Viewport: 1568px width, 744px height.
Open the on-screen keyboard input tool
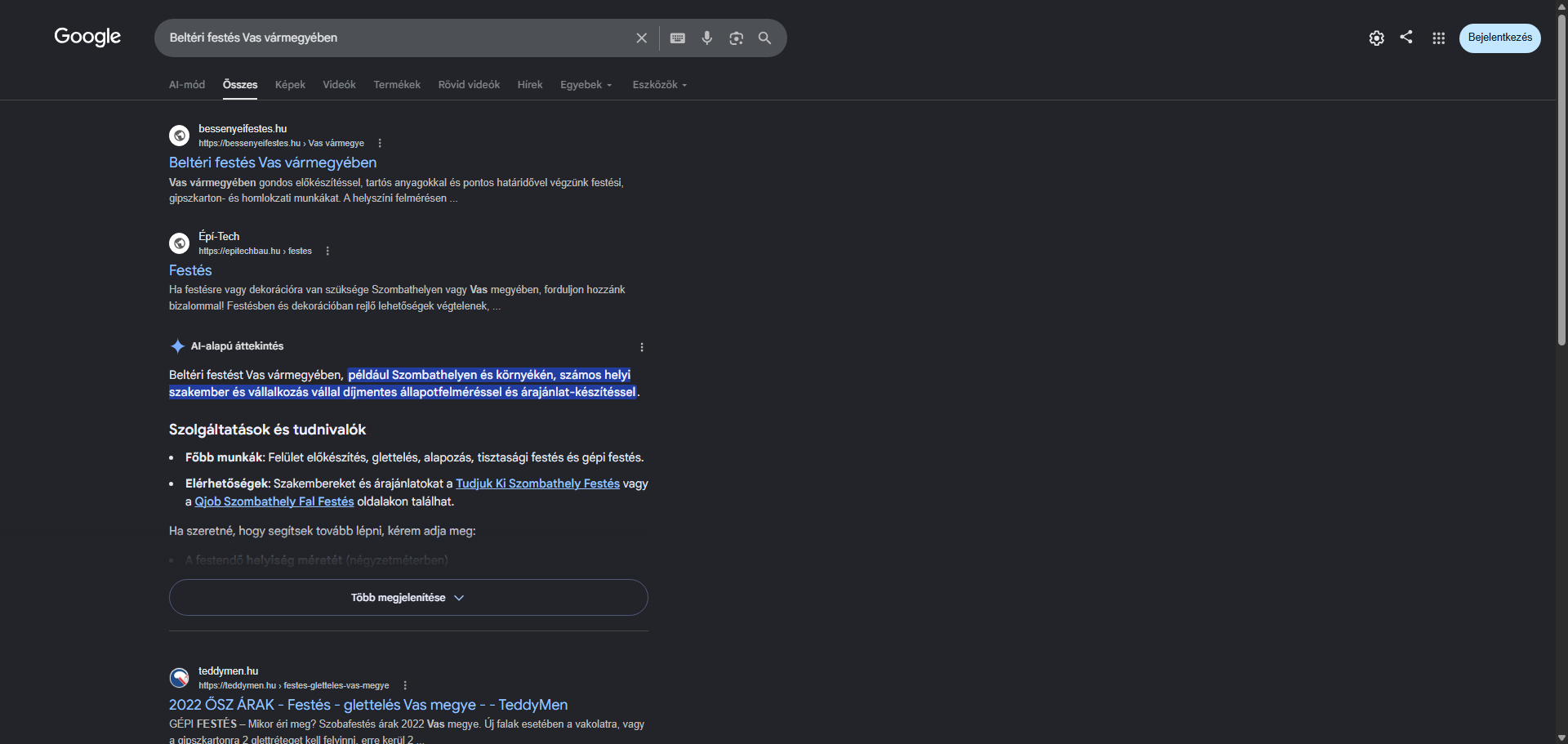[x=678, y=38]
